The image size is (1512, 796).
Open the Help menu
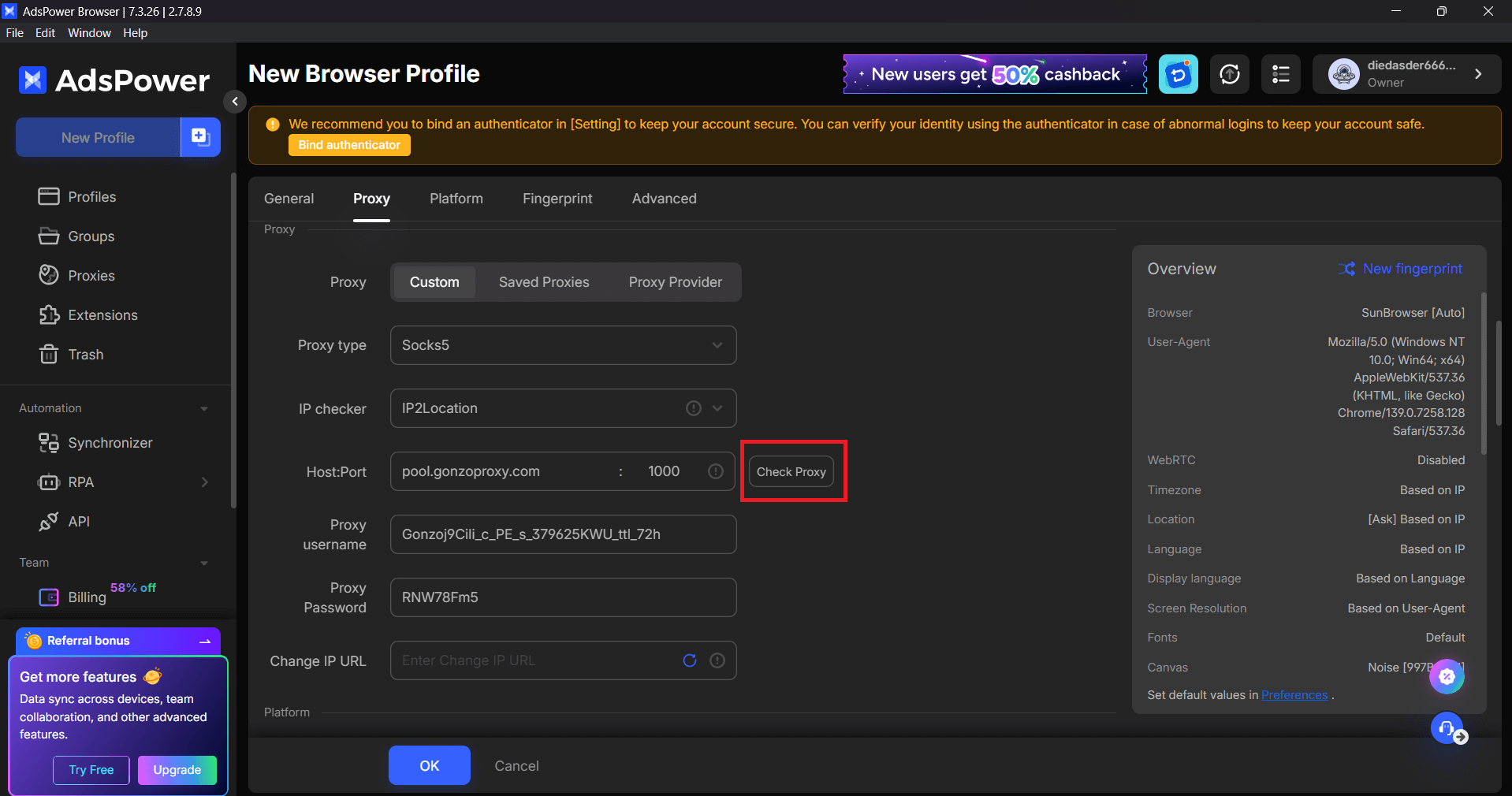(x=135, y=32)
